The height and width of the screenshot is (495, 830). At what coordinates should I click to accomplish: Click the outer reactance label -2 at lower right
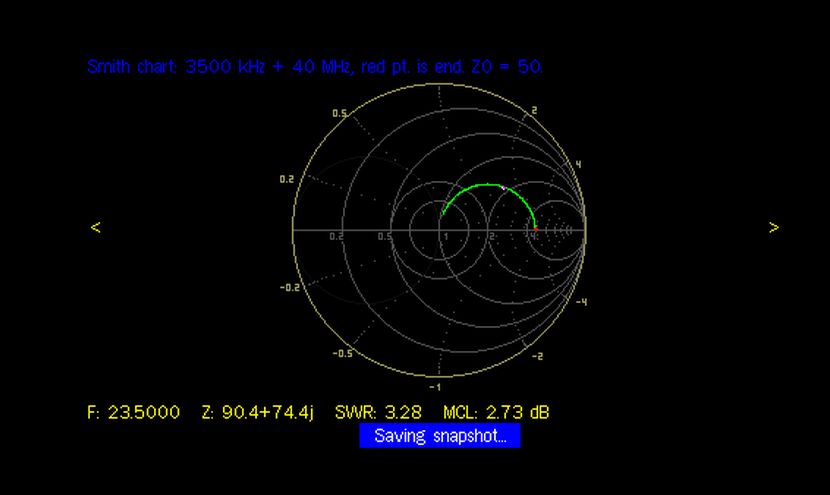[x=537, y=356]
